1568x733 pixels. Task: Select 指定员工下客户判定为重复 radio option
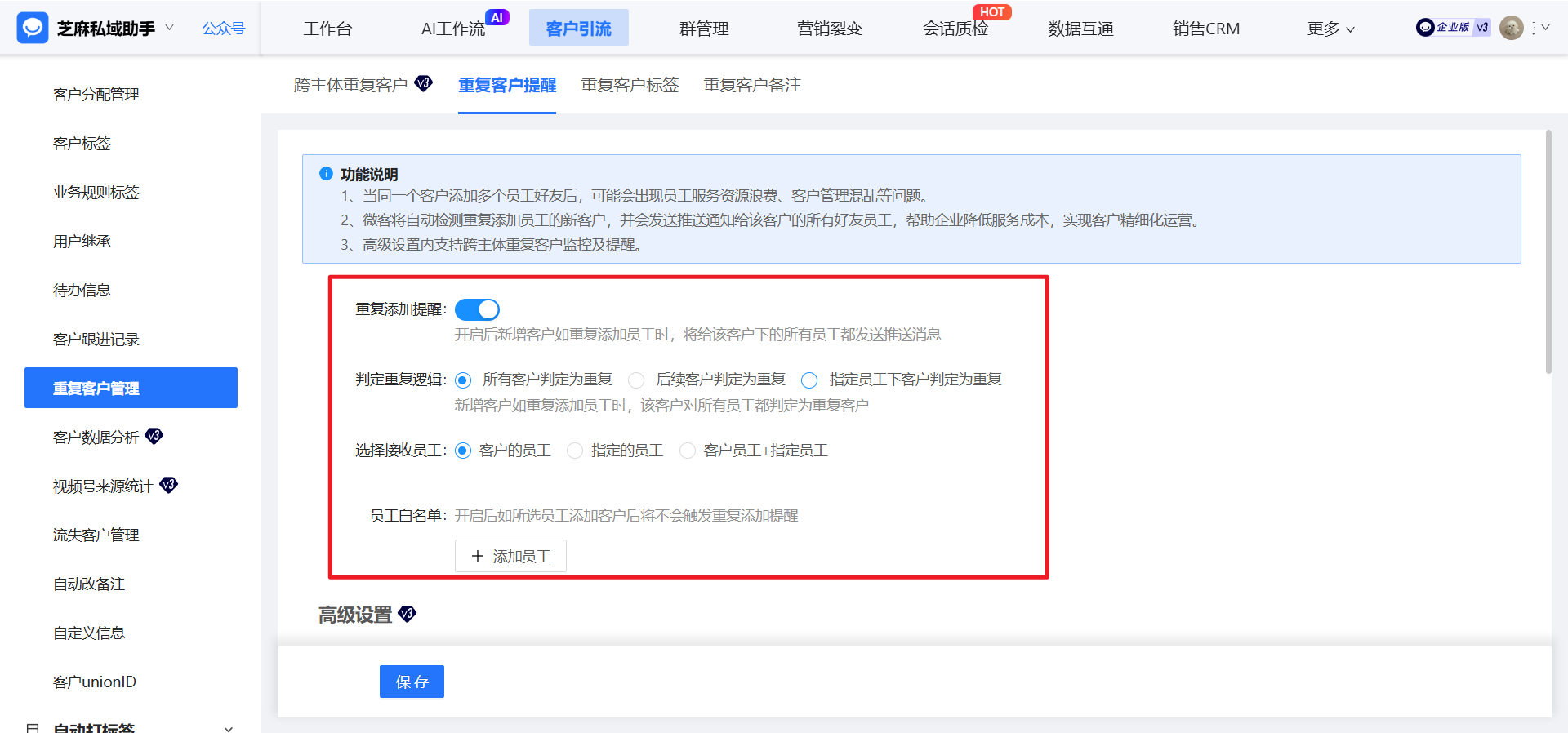pos(809,380)
